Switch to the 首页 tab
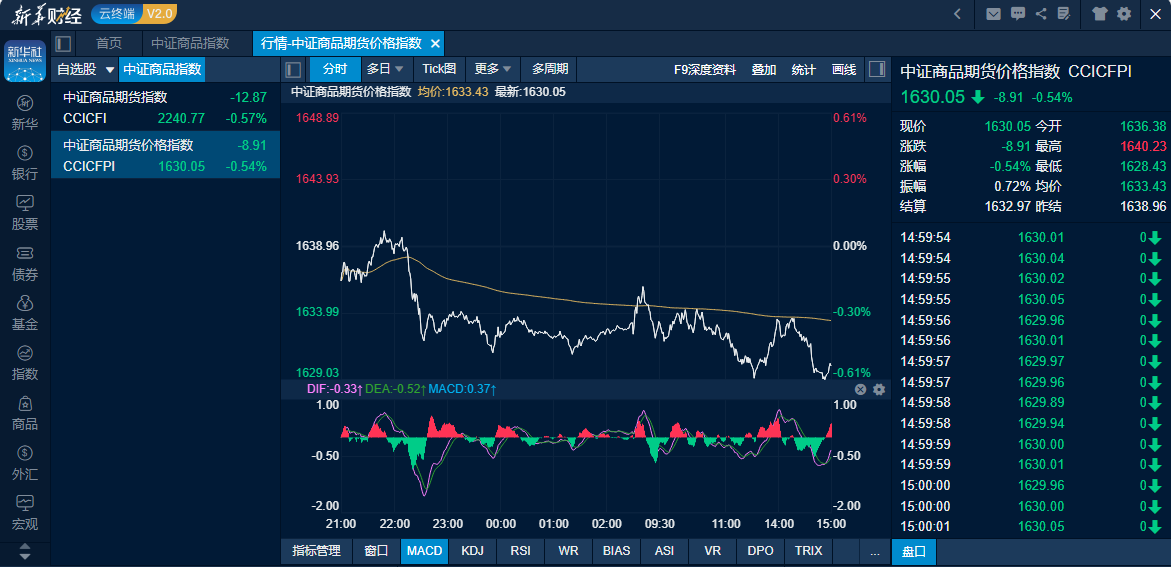The image size is (1171, 567). (108, 43)
